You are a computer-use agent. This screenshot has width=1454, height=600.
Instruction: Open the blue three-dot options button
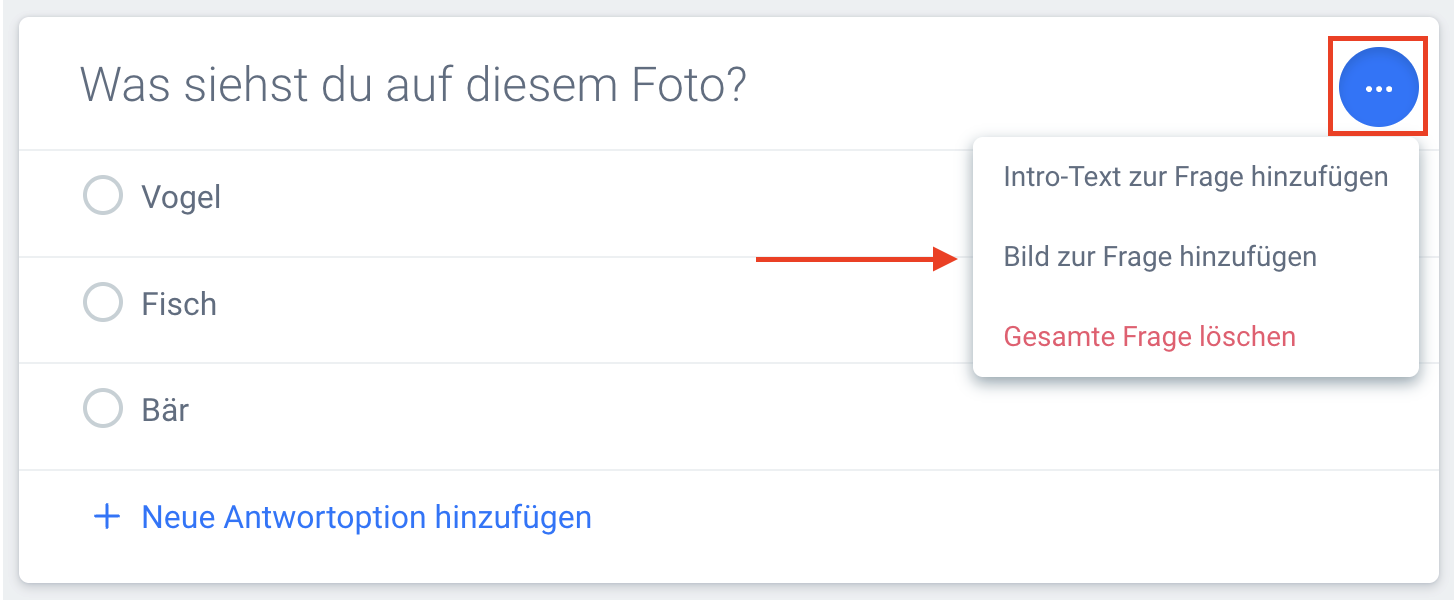[1378, 88]
